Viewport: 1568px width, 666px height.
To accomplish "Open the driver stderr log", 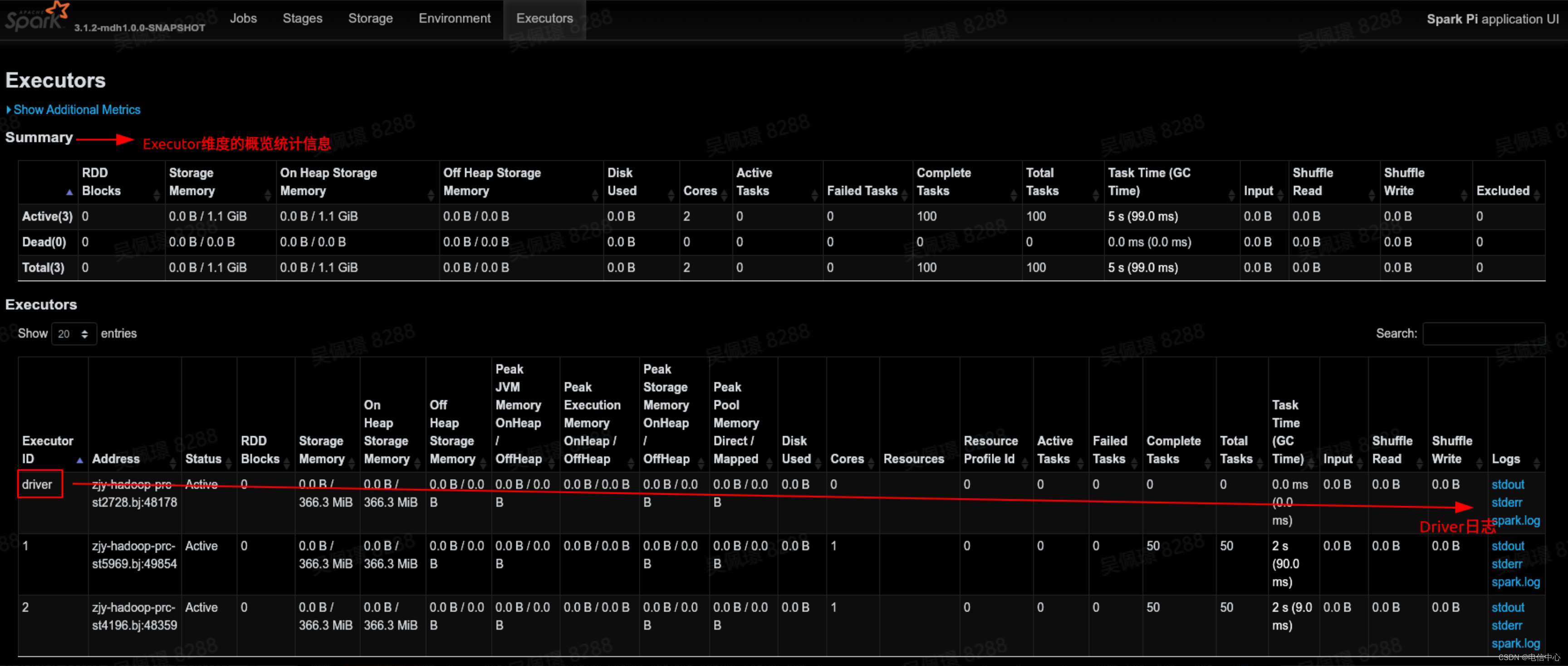I will 1506,502.
